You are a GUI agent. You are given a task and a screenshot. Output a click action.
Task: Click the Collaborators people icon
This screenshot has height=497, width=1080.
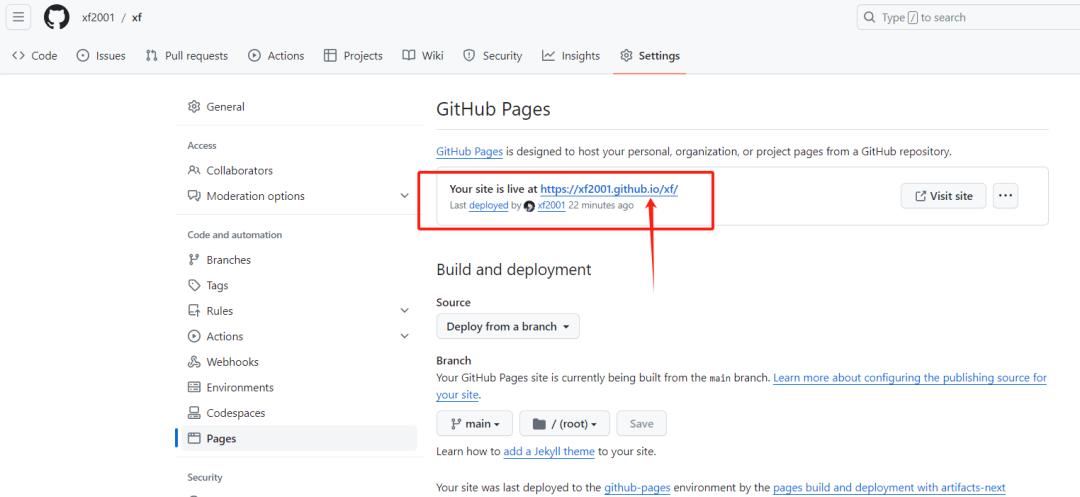[x=194, y=171]
